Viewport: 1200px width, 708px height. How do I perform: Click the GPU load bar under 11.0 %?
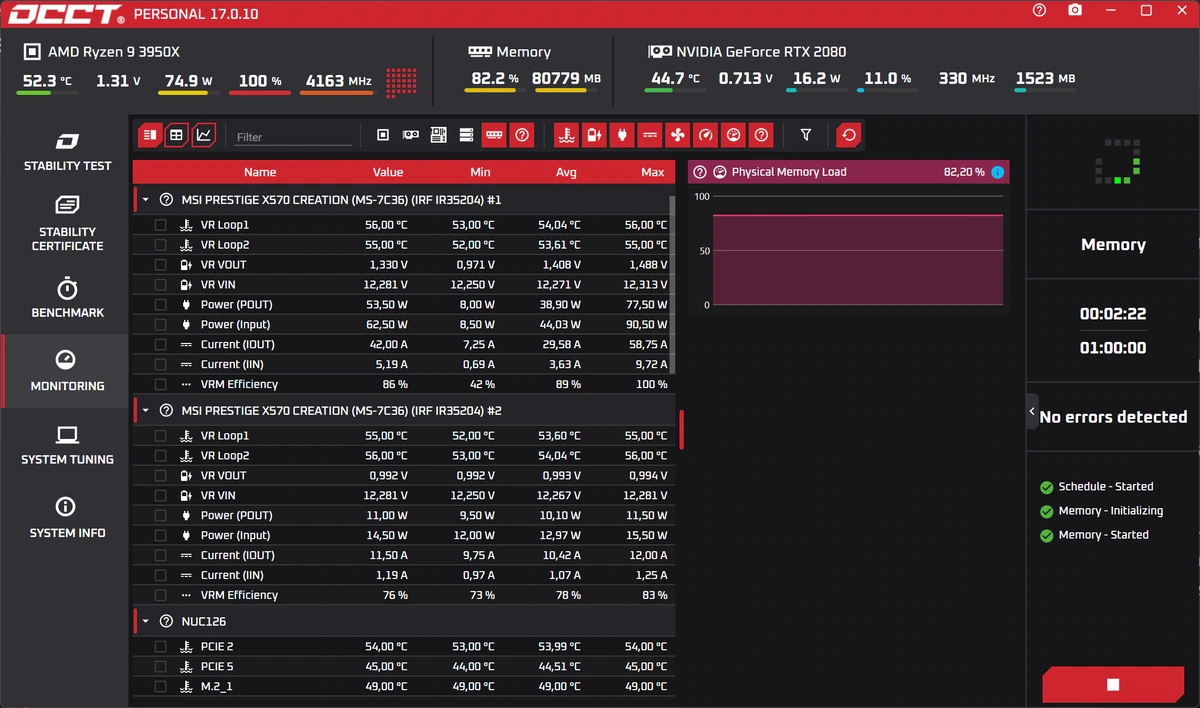click(x=887, y=91)
